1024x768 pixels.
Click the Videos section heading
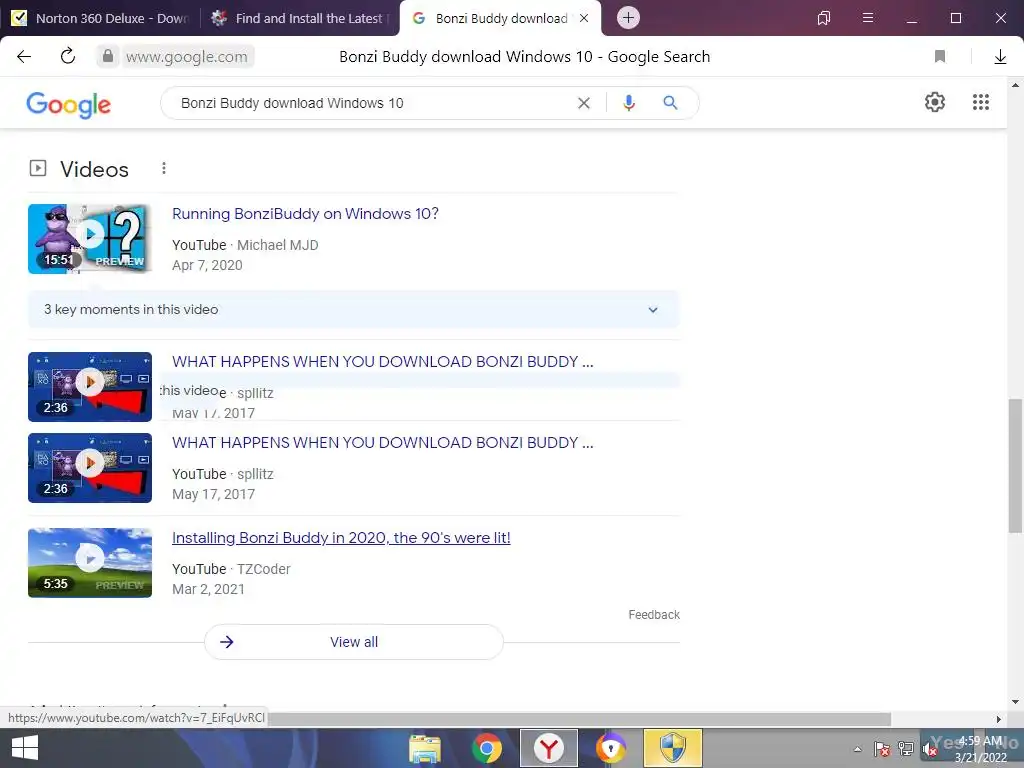[94, 169]
